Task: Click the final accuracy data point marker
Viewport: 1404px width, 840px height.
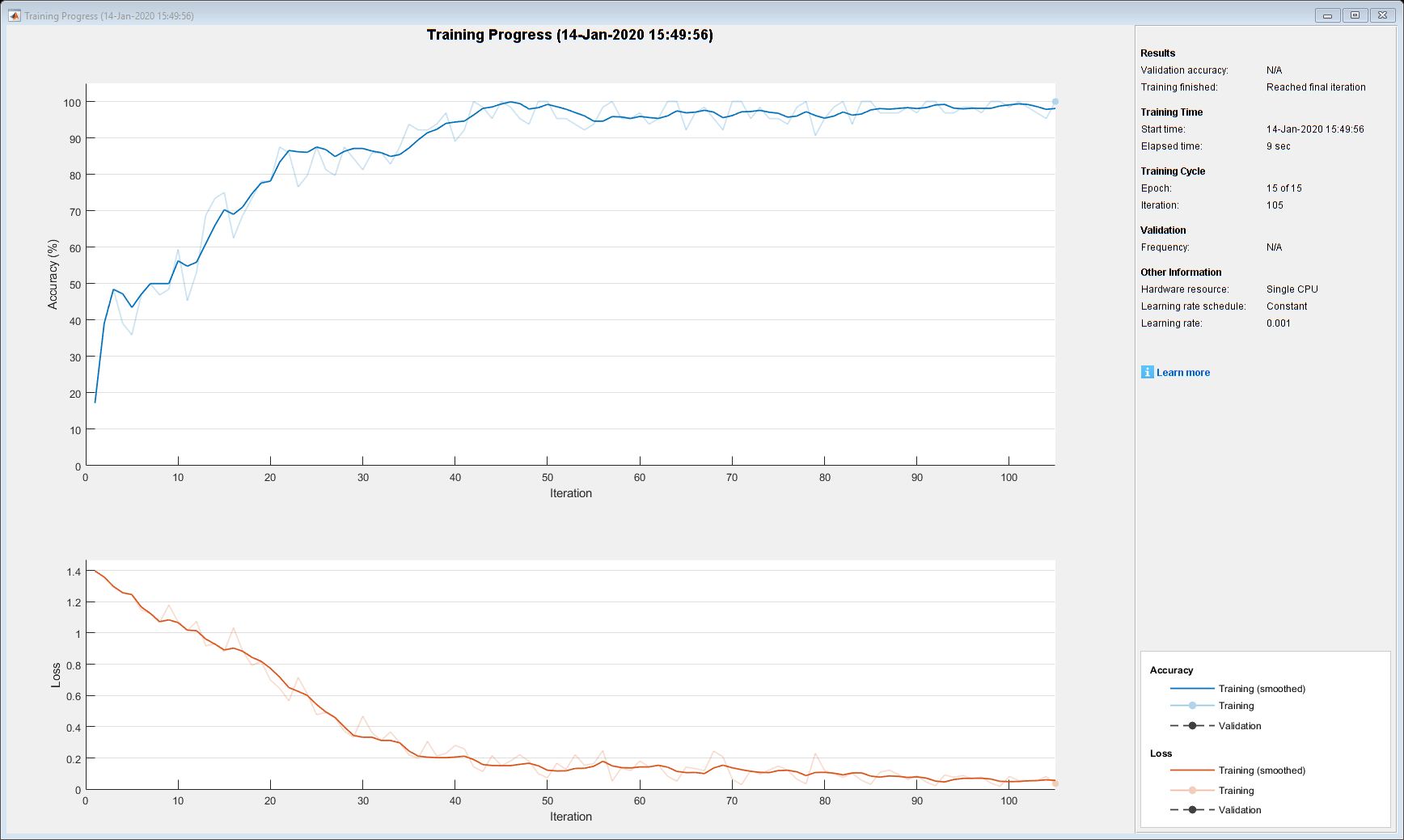Action: tap(1055, 102)
